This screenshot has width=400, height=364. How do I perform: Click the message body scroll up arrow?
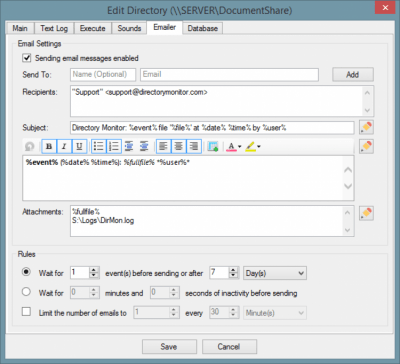348,170
